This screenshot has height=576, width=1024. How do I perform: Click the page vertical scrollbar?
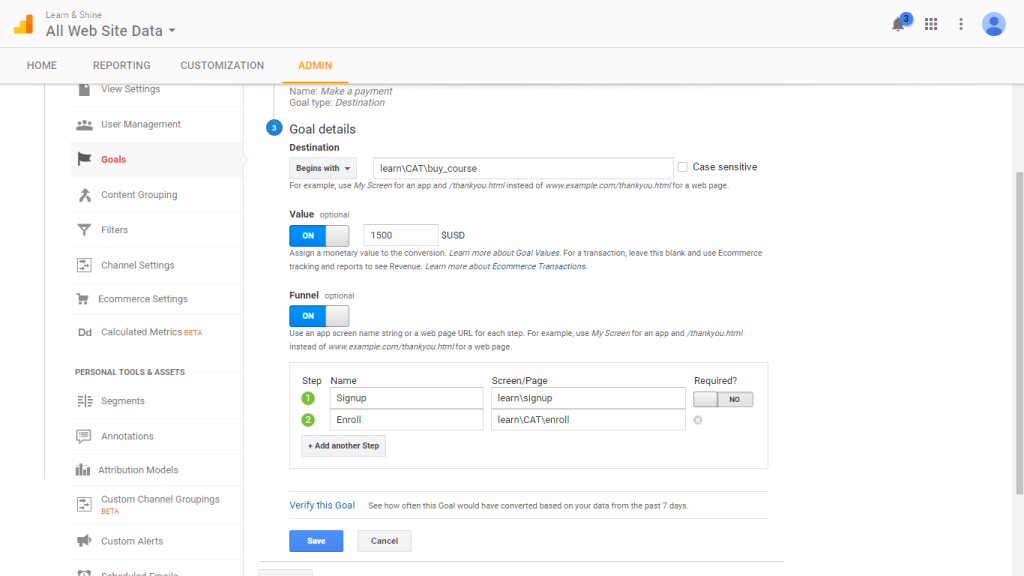1019,333
